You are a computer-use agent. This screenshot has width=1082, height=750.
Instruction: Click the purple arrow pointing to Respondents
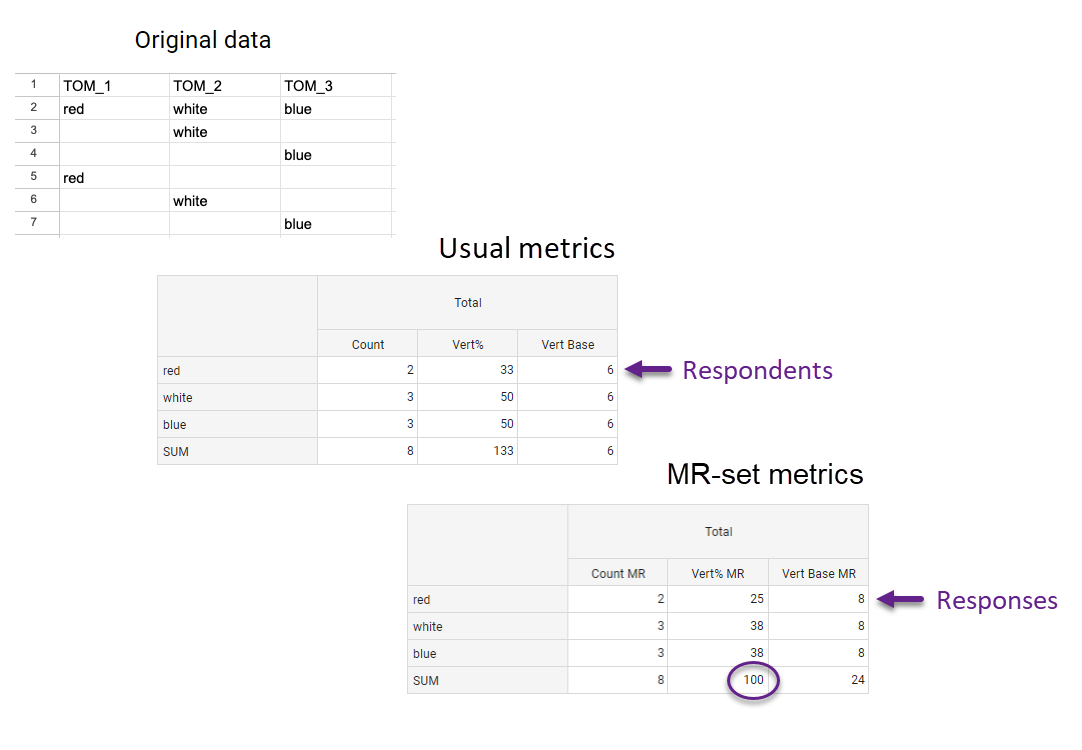(649, 370)
